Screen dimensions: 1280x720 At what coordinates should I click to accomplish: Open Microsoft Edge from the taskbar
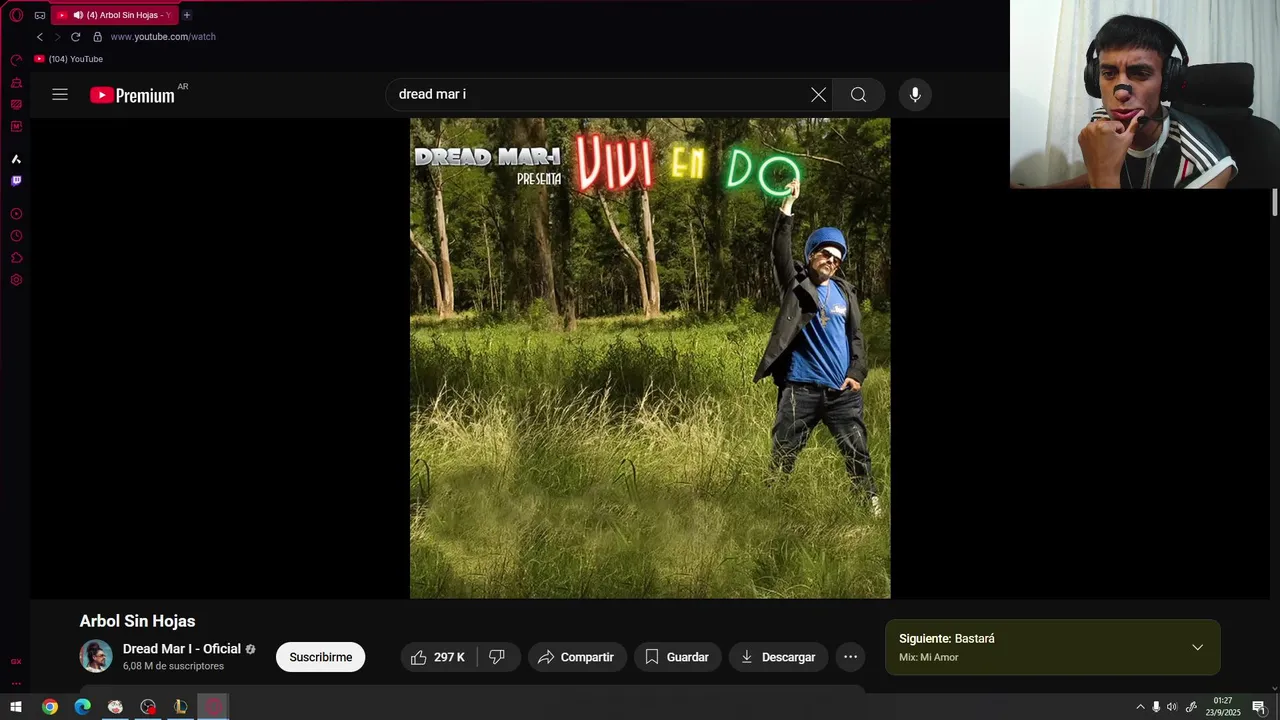(x=83, y=707)
